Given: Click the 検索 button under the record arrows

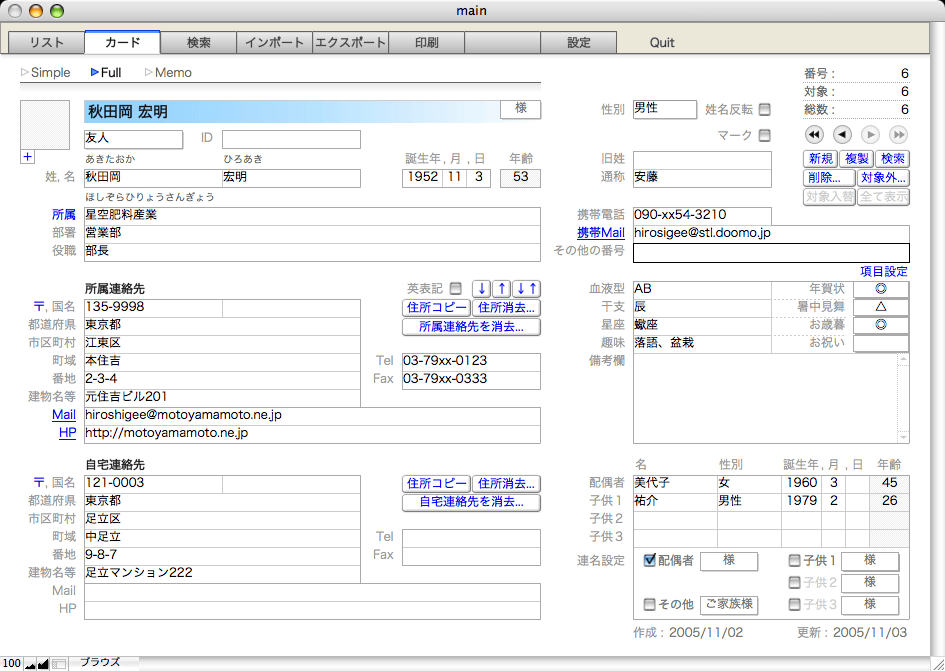Looking at the screenshot, I should (893, 159).
